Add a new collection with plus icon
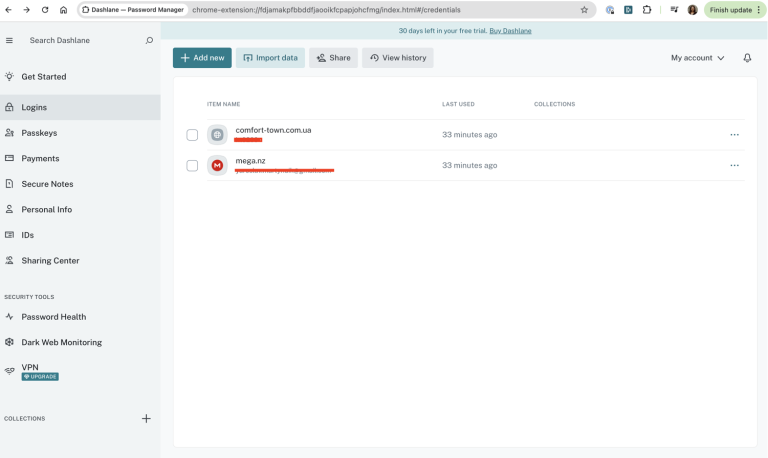Image resolution: width=768 pixels, height=458 pixels. pos(146,418)
